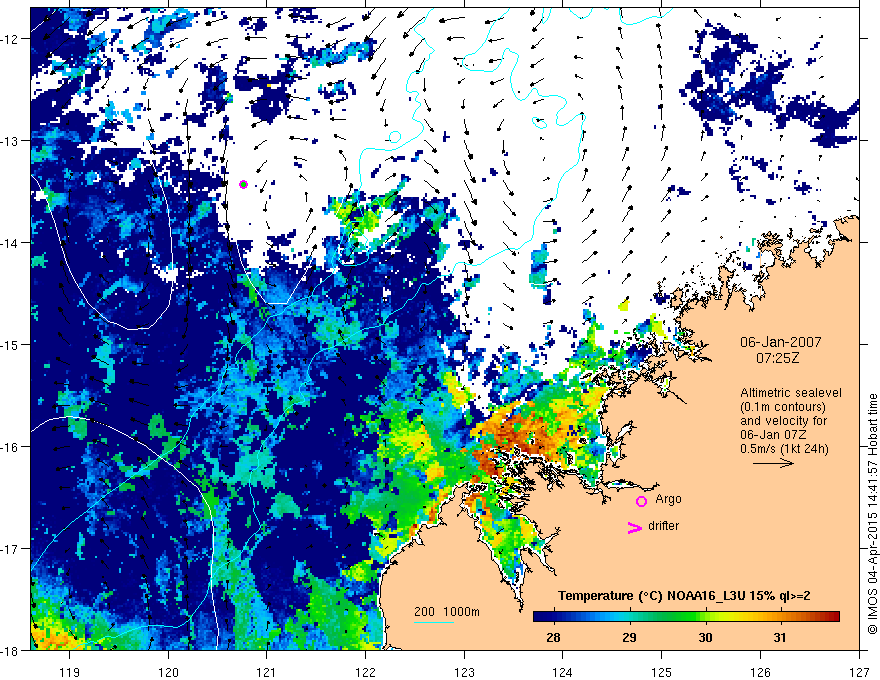Screen dimensions: 880x680
Task: Click the 28 value on temperature scale
Action: pyautogui.click(x=553, y=637)
